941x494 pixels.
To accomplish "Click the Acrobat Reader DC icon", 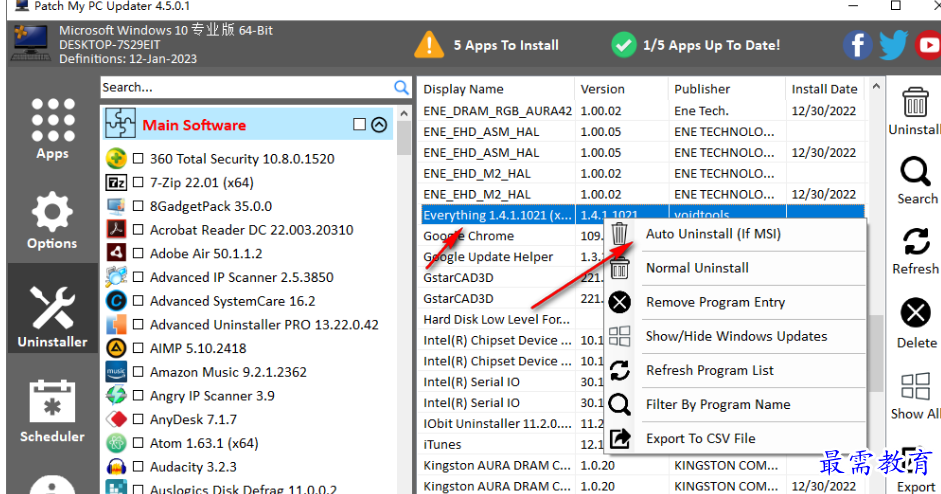I will (116, 229).
